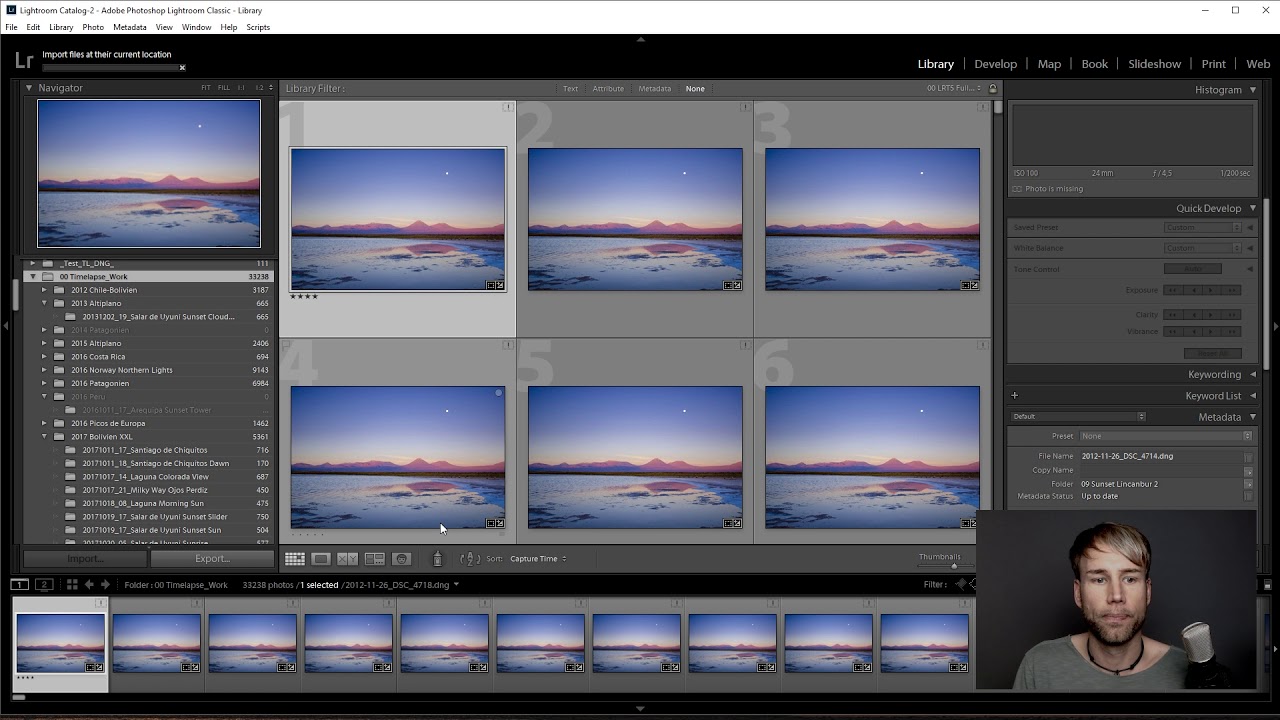Open the Scripts menu
This screenshot has height=720, width=1280.
(x=258, y=27)
